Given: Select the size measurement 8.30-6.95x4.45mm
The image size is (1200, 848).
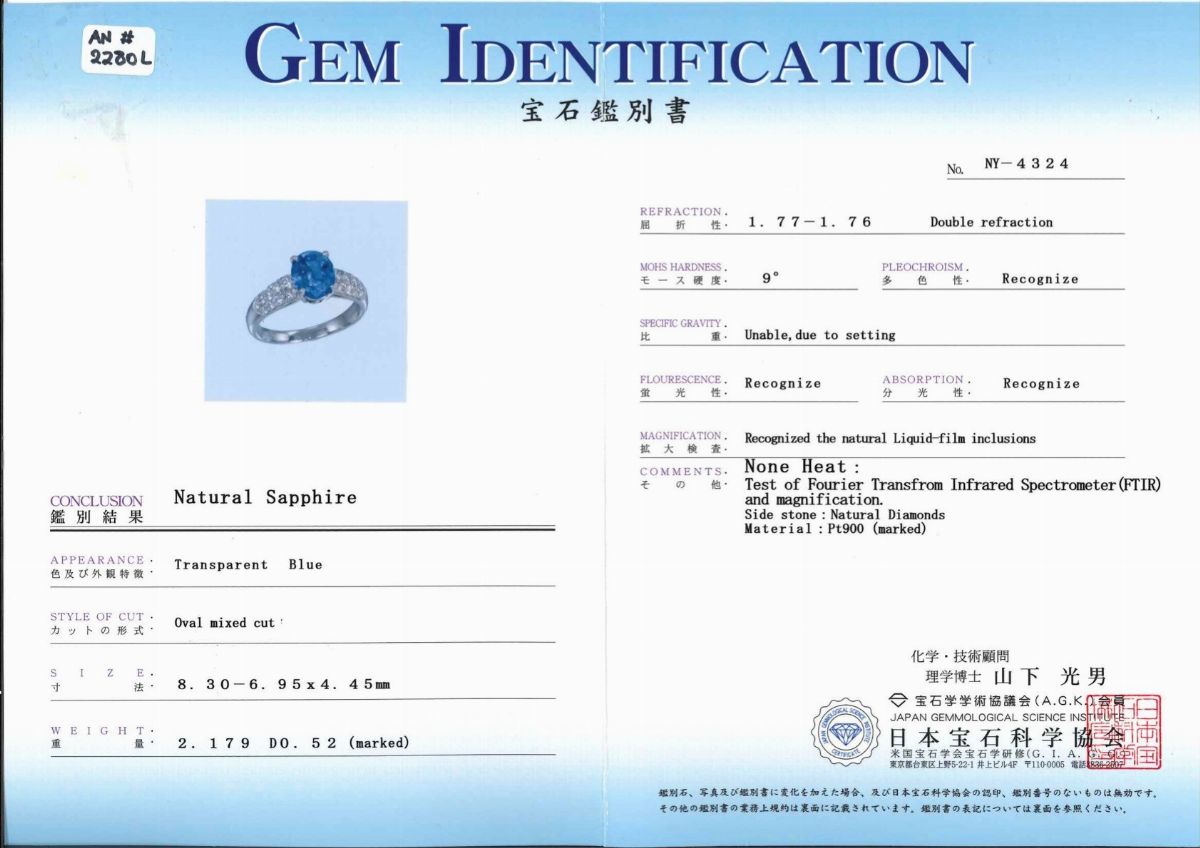Looking at the screenshot, I should (x=283, y=685).
